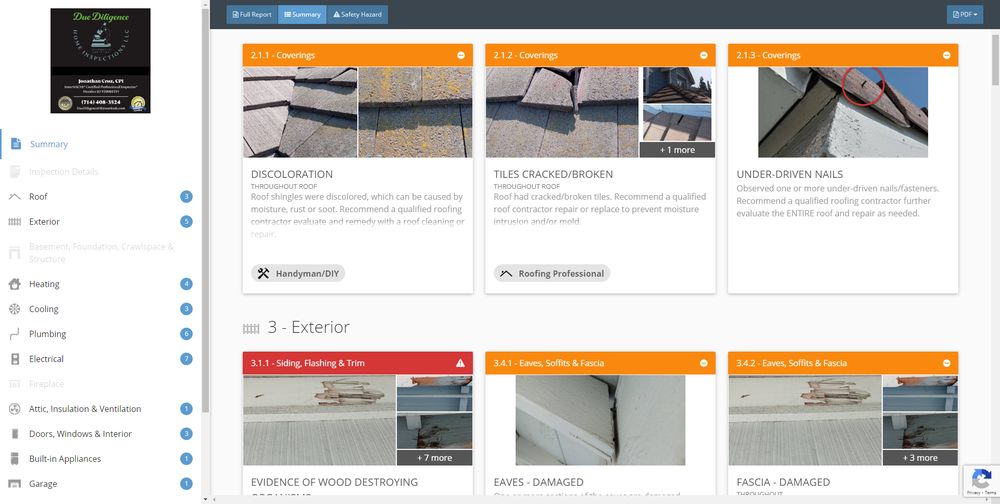This screenshot has height=504, width=1000.
Task: Open Exterior section in sidebar
Action: (101, 221)
